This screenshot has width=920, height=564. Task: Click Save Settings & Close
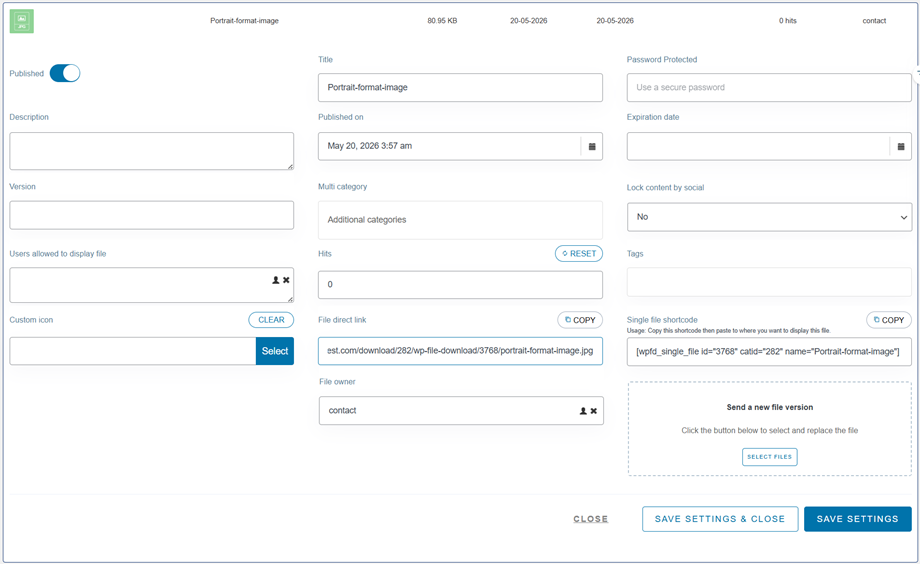(x=720, y=519)
